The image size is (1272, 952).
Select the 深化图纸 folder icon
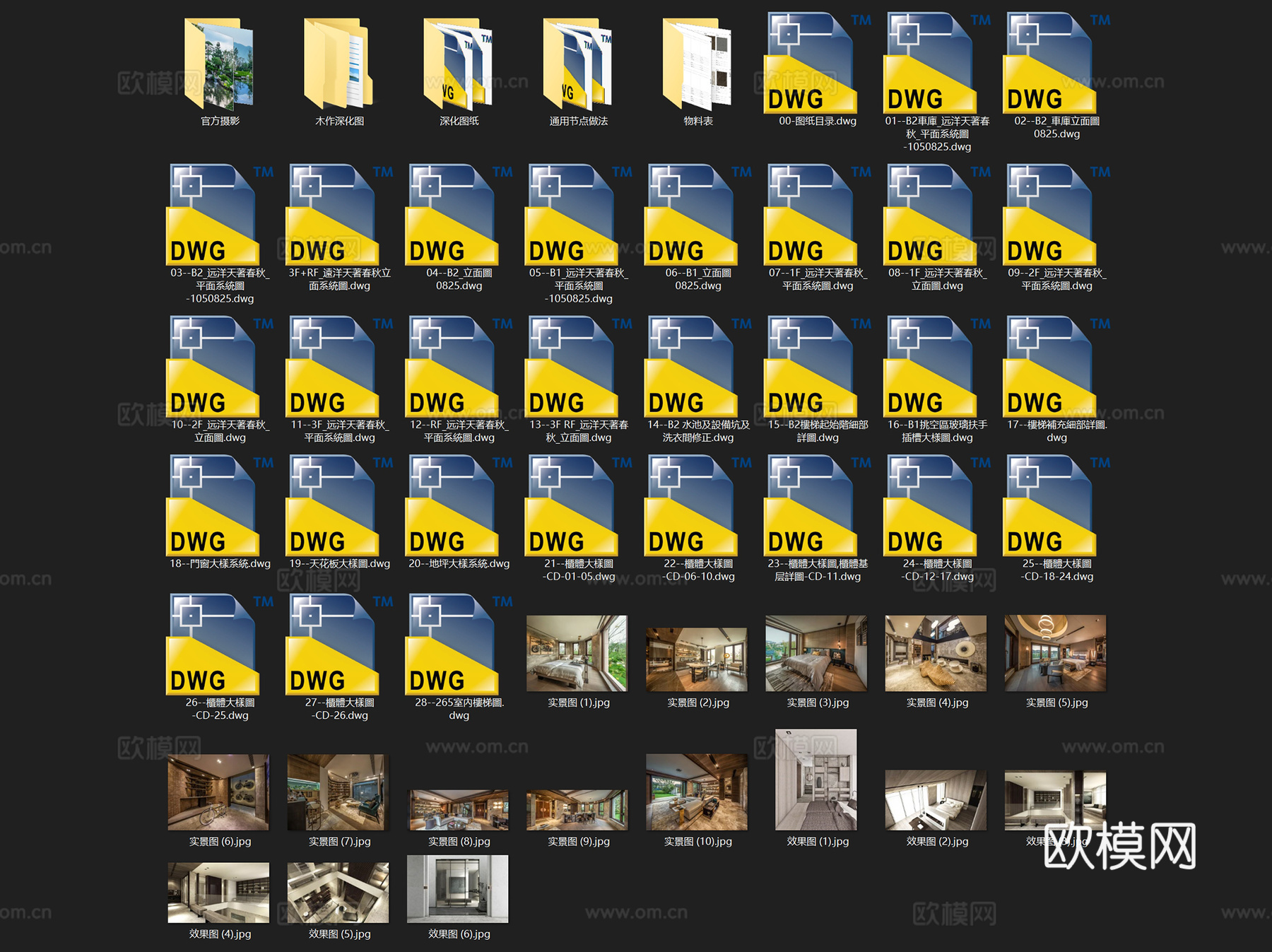[458, 65]
